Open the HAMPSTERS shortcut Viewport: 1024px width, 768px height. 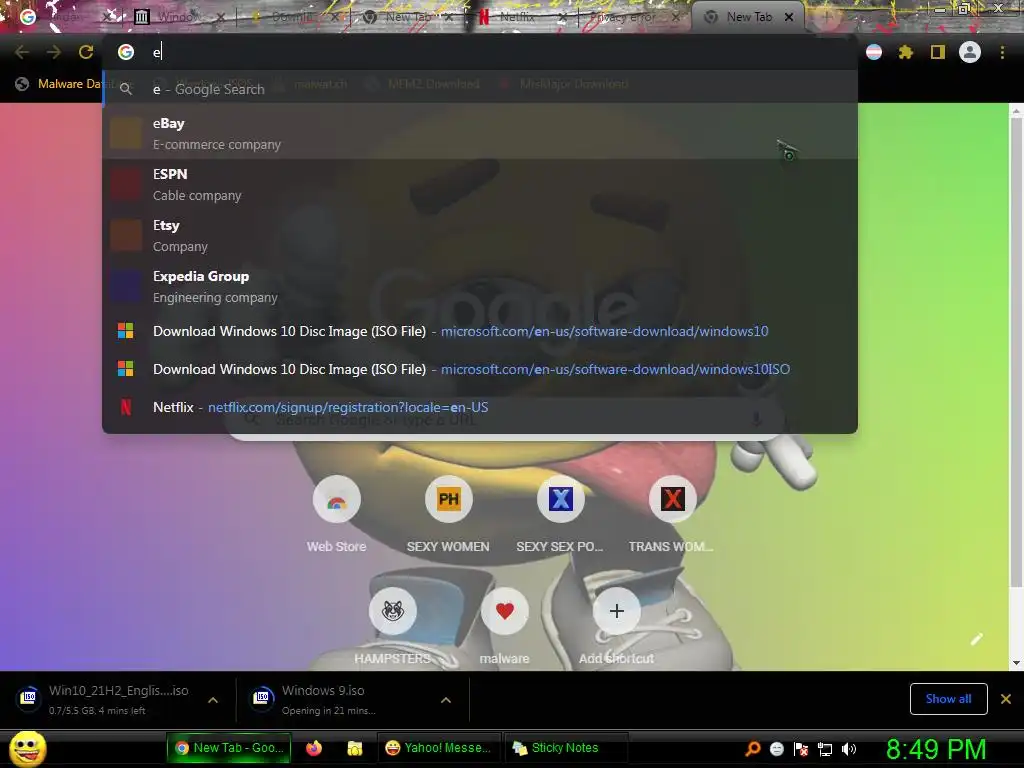coord(392,626)
